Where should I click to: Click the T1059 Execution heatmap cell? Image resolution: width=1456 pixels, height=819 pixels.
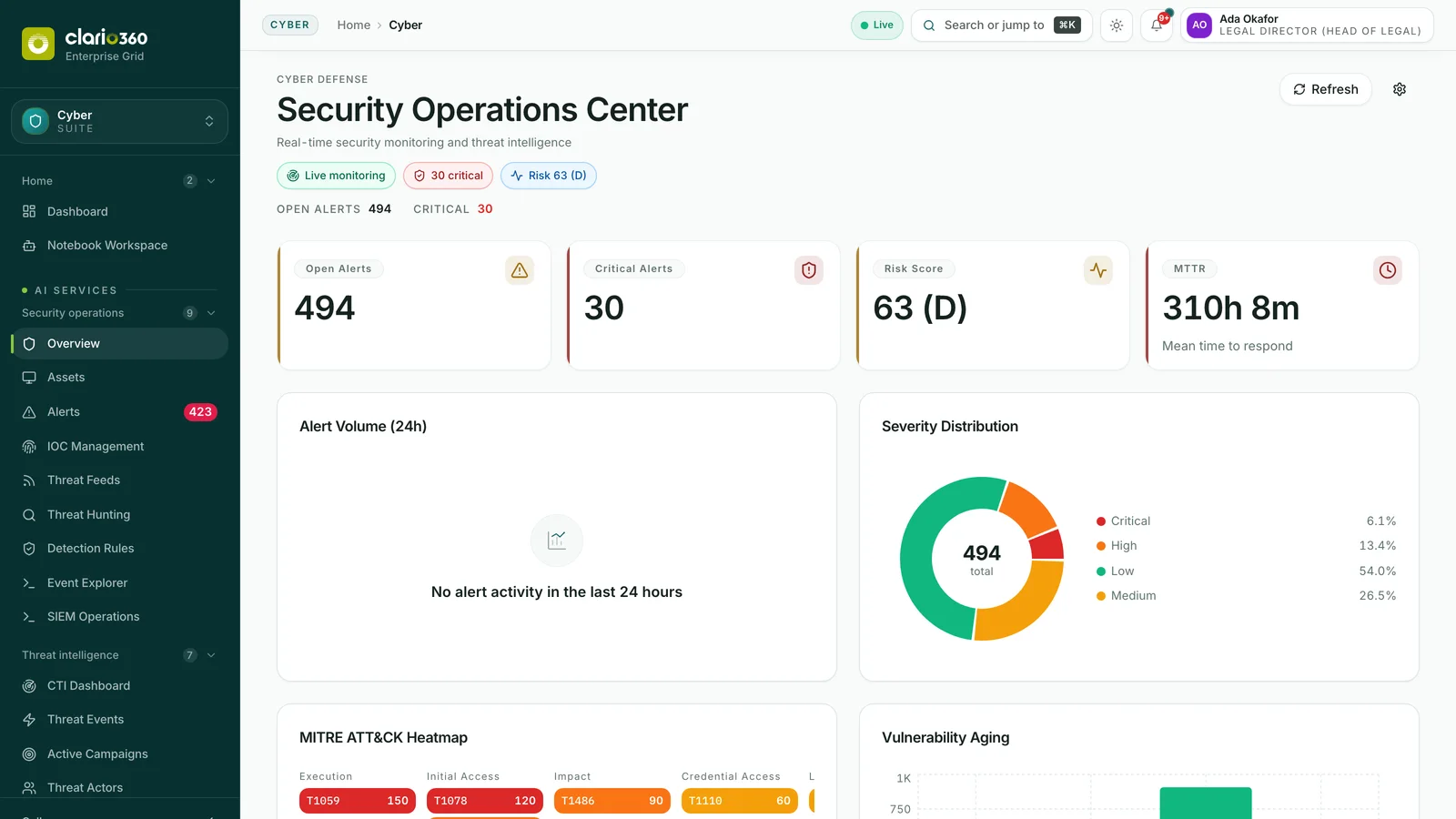(358, 801)
